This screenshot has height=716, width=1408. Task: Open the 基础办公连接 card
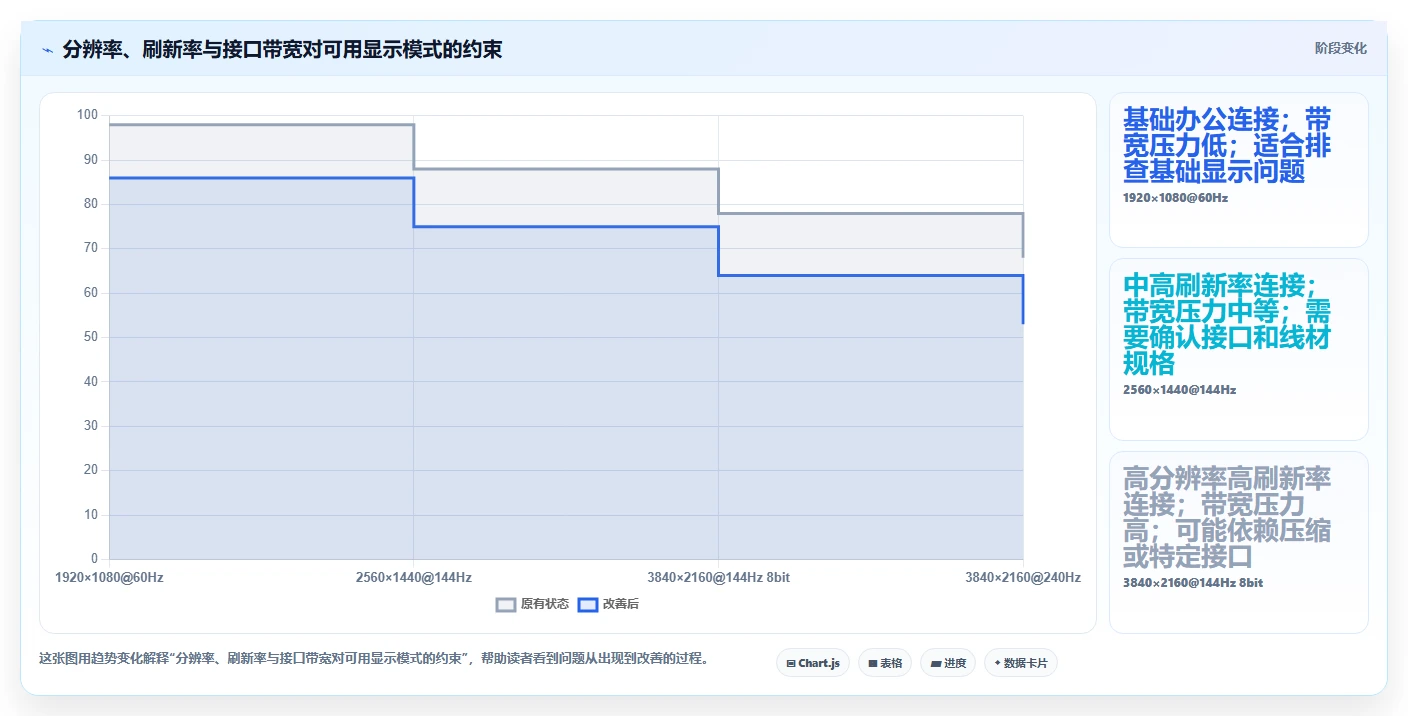point(1238,170)
